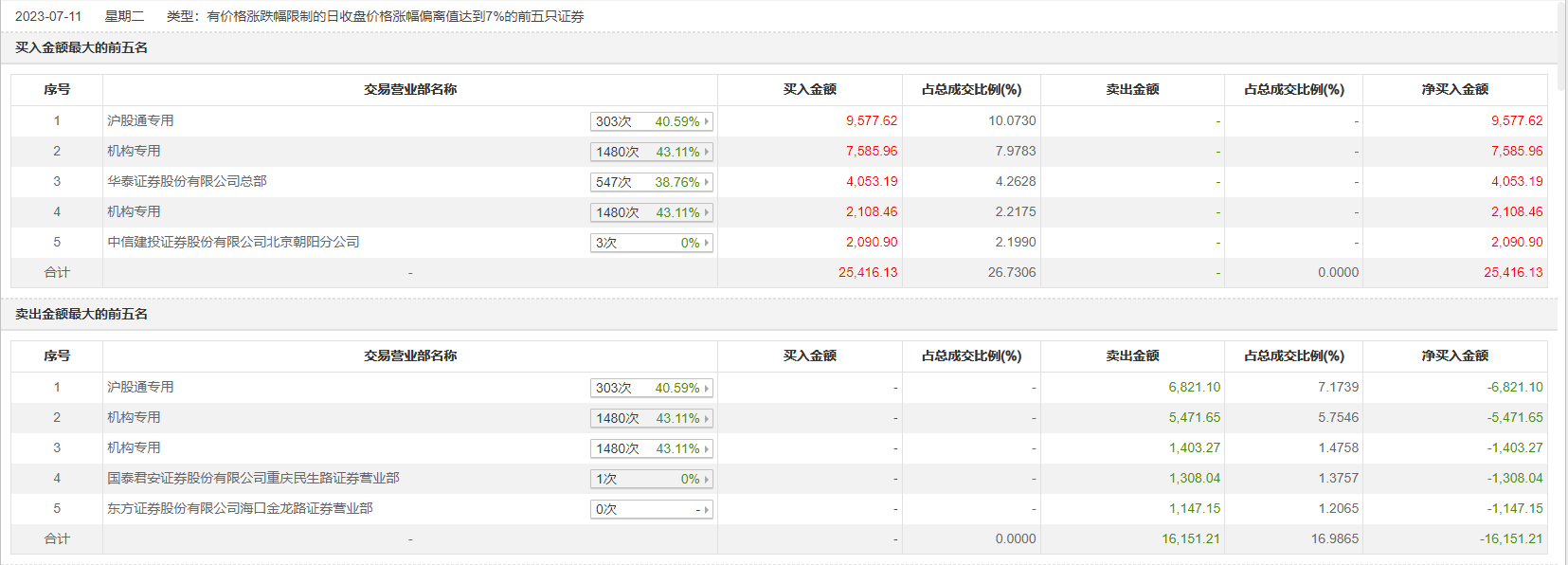Open 国泰君安证券重庆民生路证券营业部 link
This screenshot has height=565, width=1568.
pos(253,478)
